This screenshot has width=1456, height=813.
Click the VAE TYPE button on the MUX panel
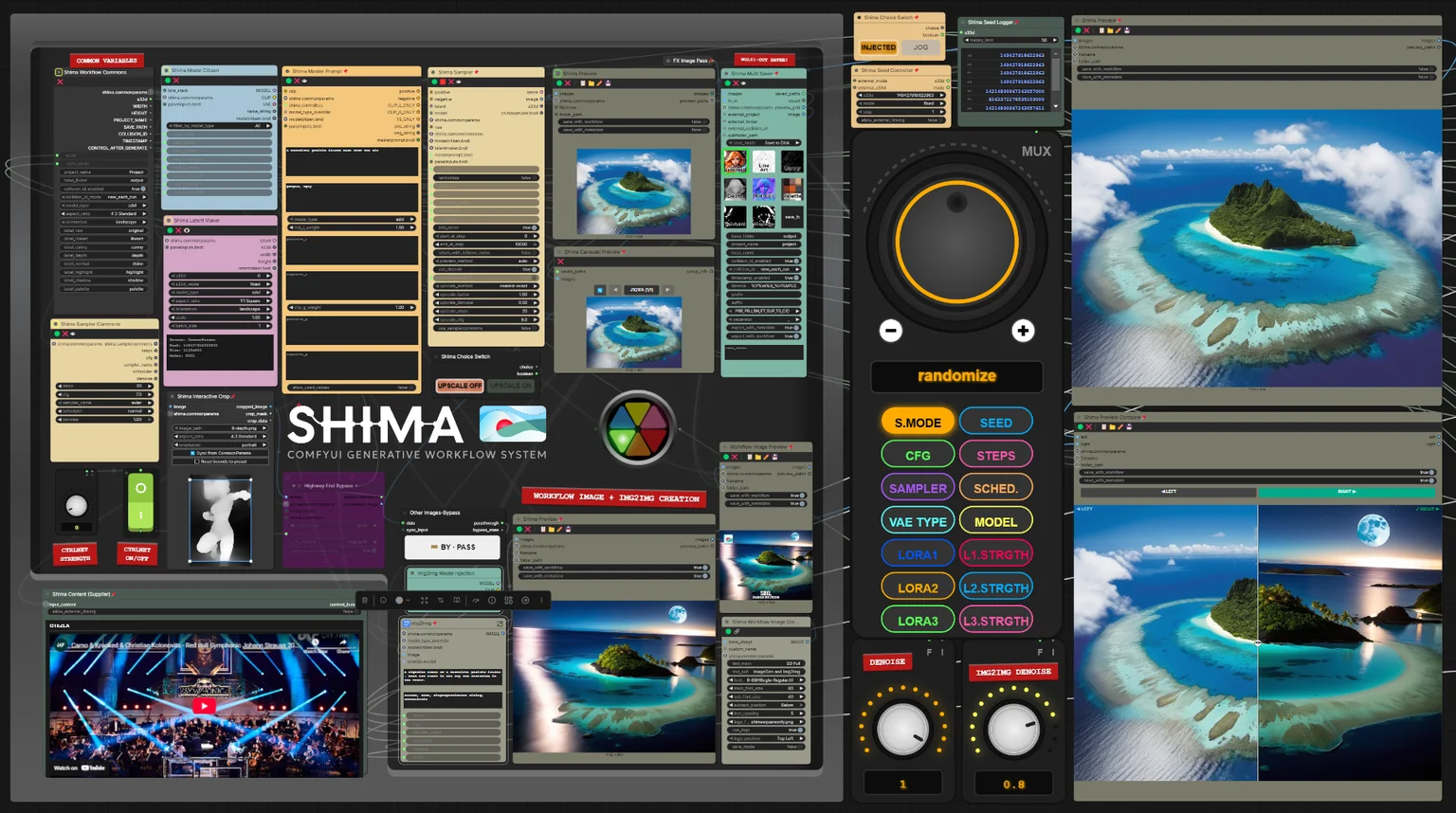(x=918, y=522)
